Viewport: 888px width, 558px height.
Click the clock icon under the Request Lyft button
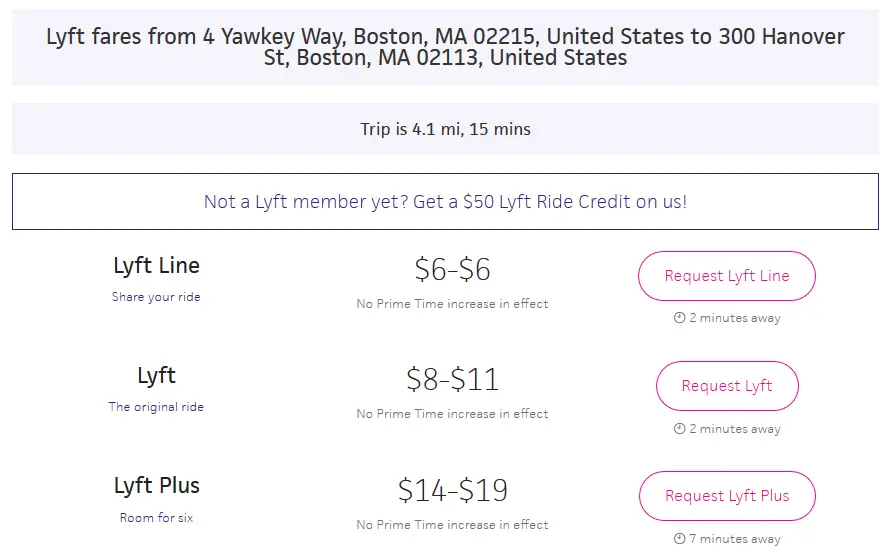click(679, 429)
